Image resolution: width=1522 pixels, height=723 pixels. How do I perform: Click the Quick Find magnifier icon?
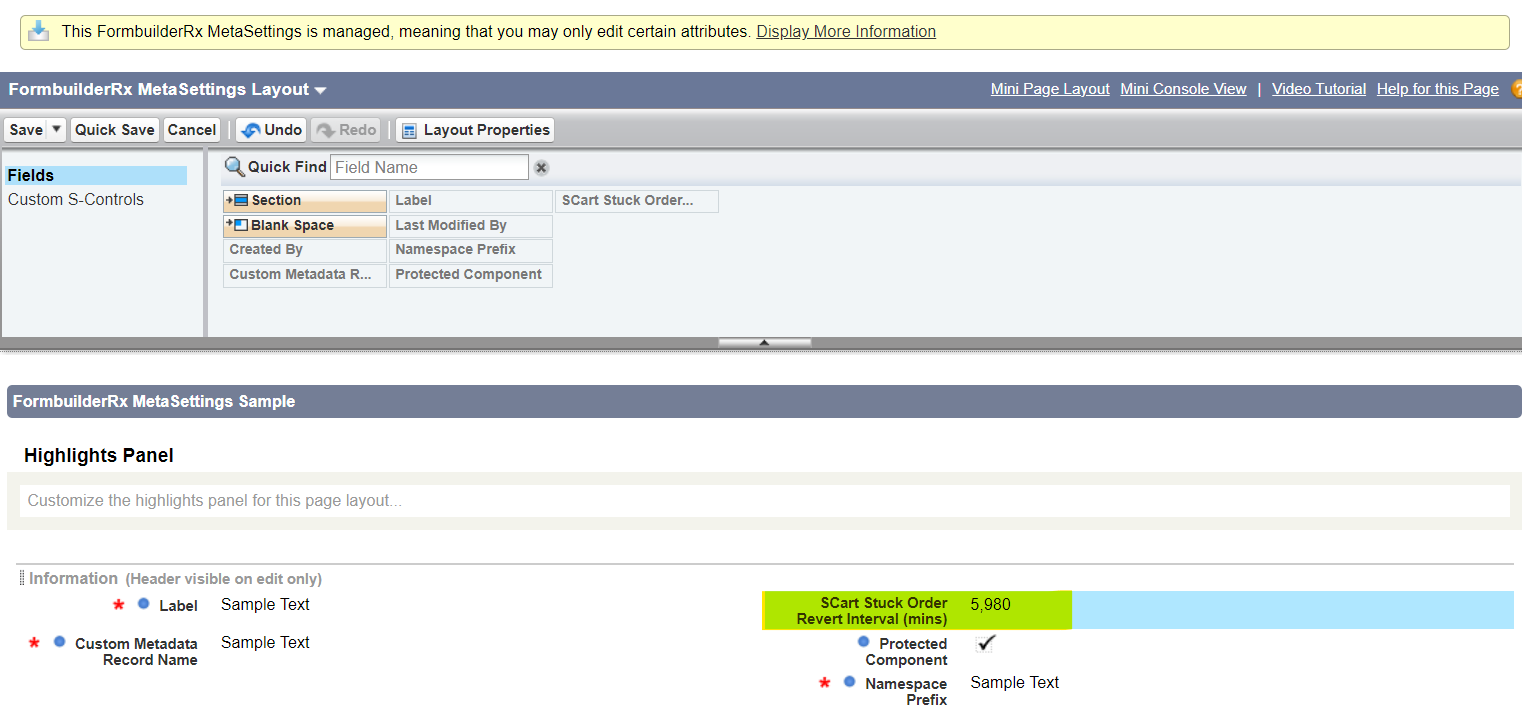[234, 167]
